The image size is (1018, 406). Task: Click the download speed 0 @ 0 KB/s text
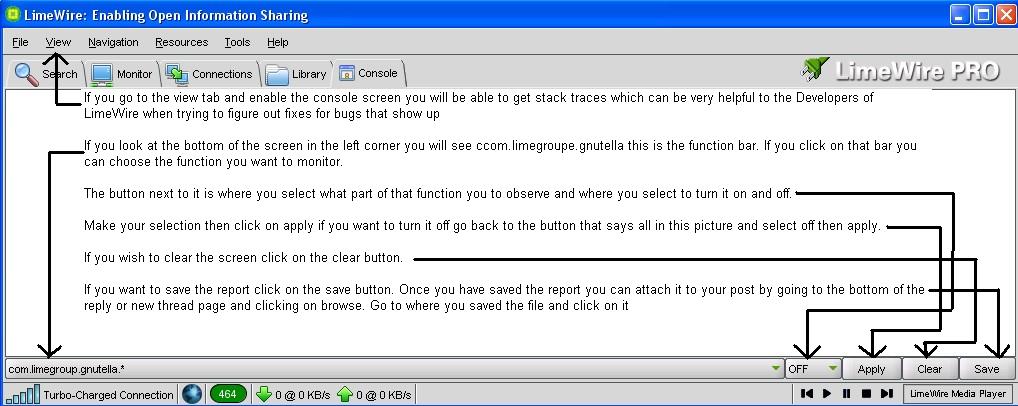click(x=303, y=395)
